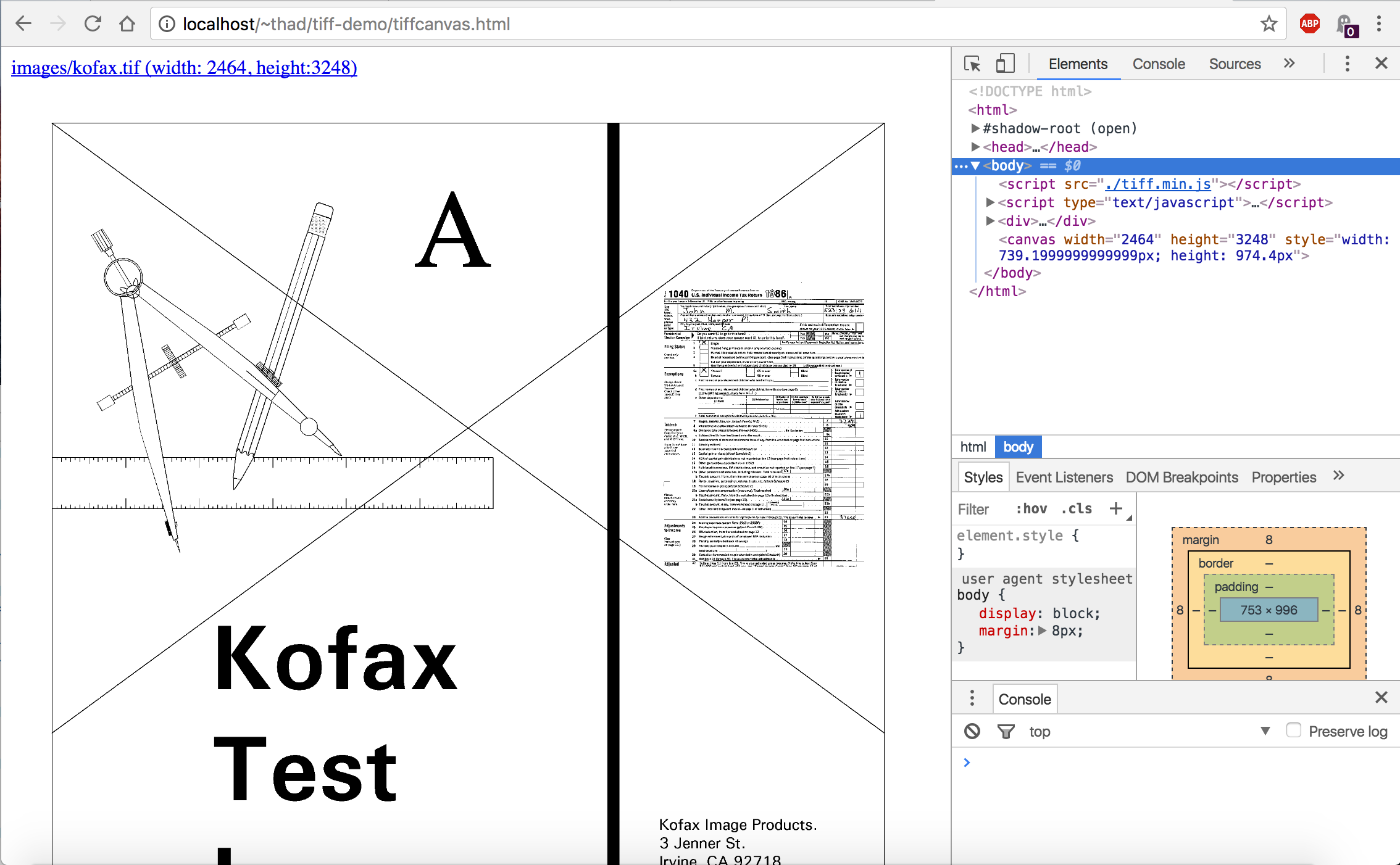Click the top margin value 8
1400x865 pixels.
click(x=1269, y=540)
